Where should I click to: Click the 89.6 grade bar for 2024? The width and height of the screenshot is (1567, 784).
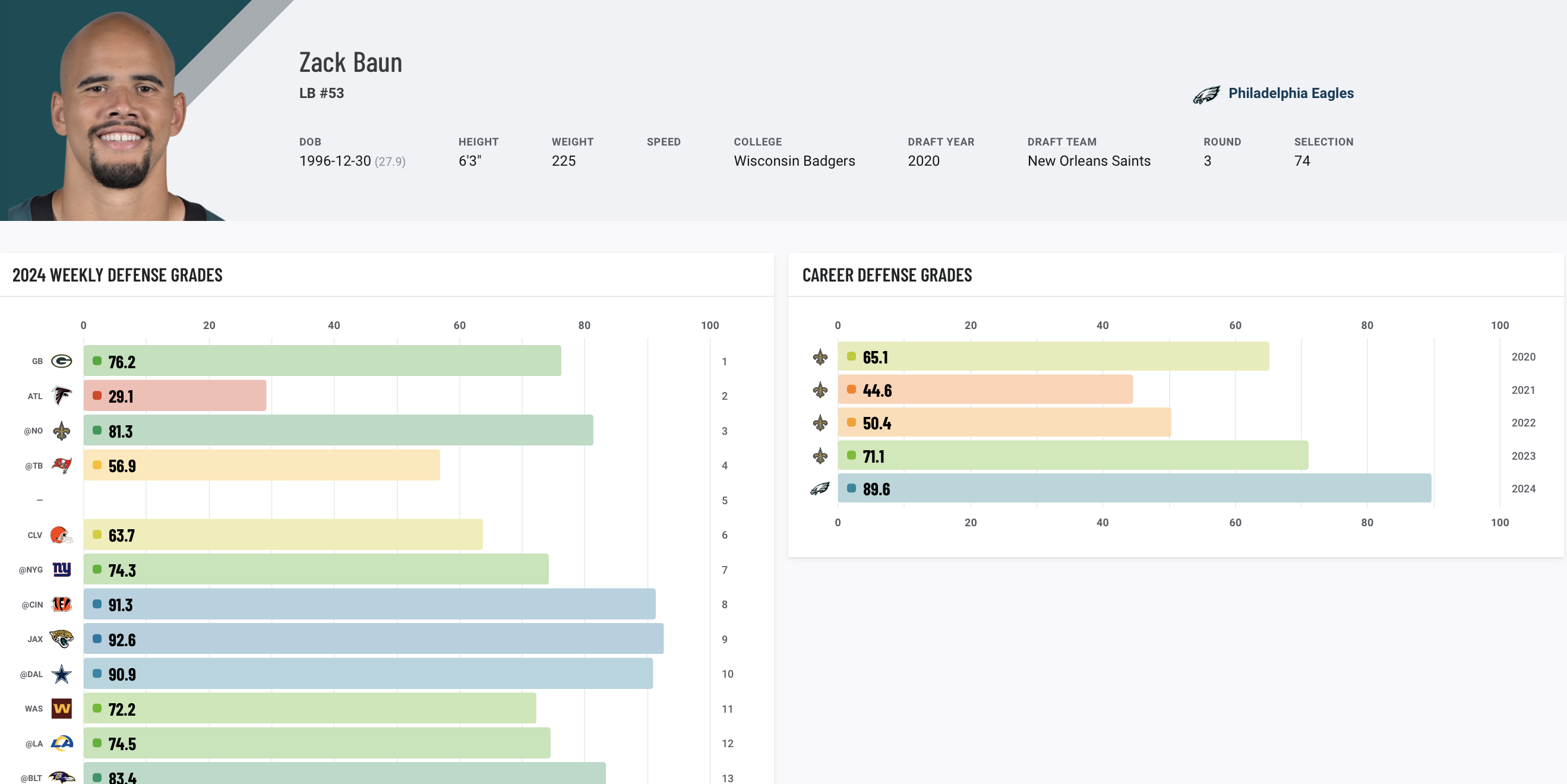point(1134,488)
